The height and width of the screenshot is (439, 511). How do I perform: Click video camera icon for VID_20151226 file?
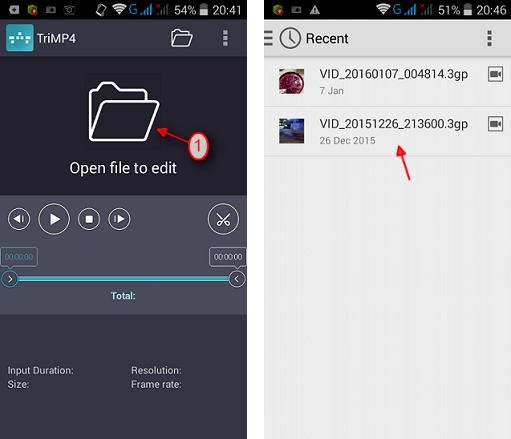(x=495, y=124)
